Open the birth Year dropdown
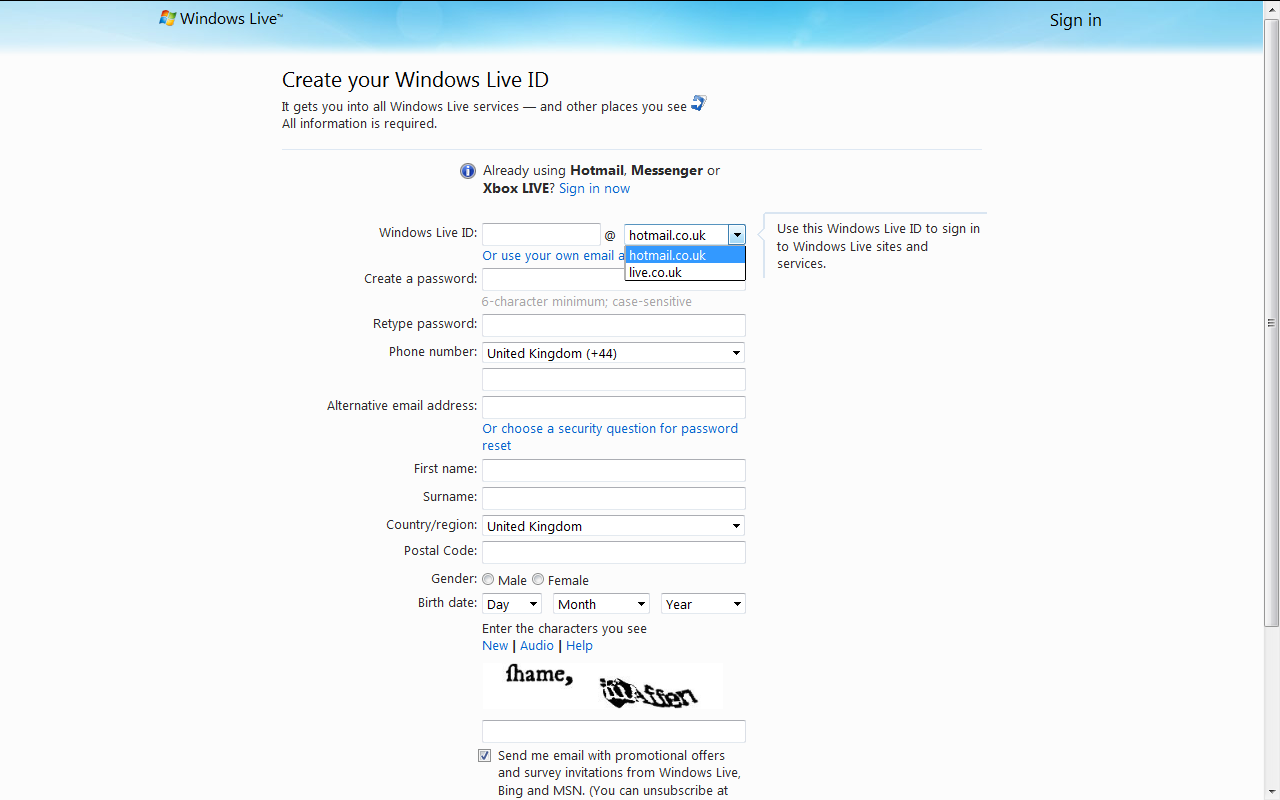1280x800 pixels. pyautogui.click(x=703, y=604)
